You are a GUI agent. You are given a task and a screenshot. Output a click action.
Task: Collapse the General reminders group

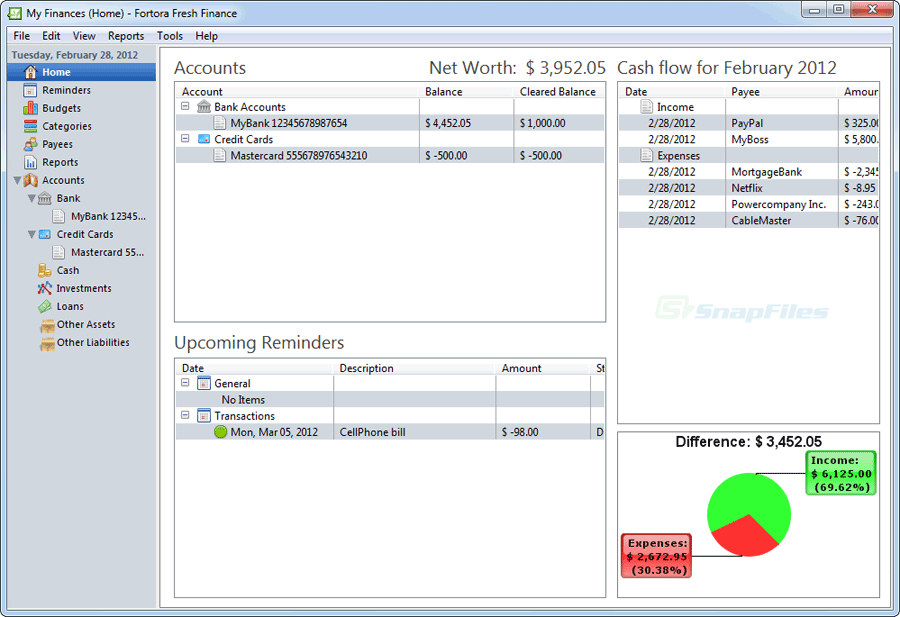coord(185,382)
